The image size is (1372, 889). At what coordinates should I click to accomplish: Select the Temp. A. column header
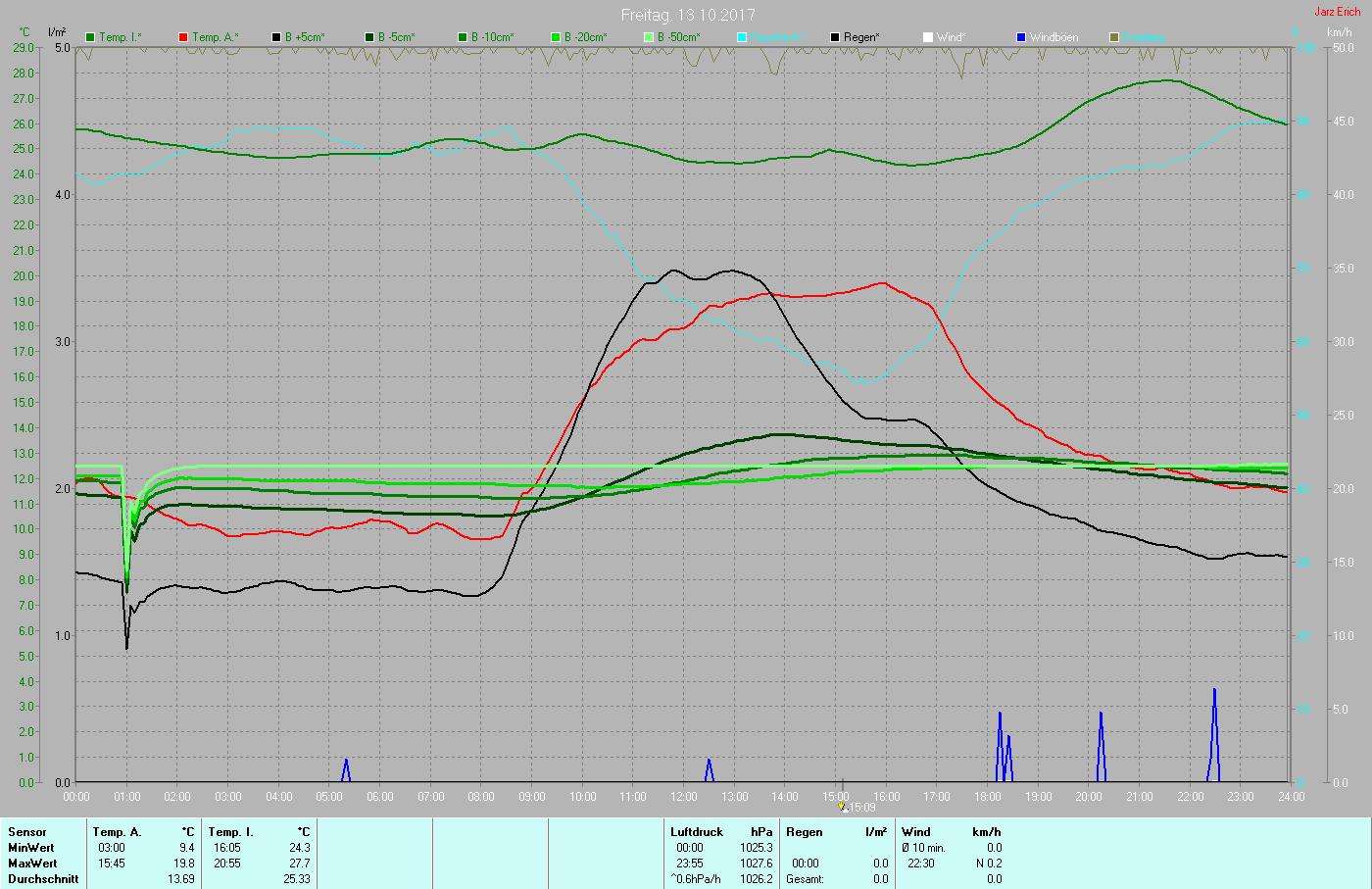117,832
